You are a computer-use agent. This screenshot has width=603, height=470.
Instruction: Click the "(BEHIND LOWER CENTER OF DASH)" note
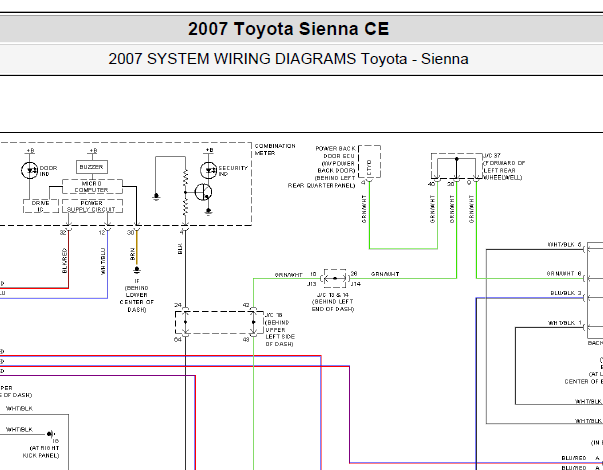click(x=137, y=299)
